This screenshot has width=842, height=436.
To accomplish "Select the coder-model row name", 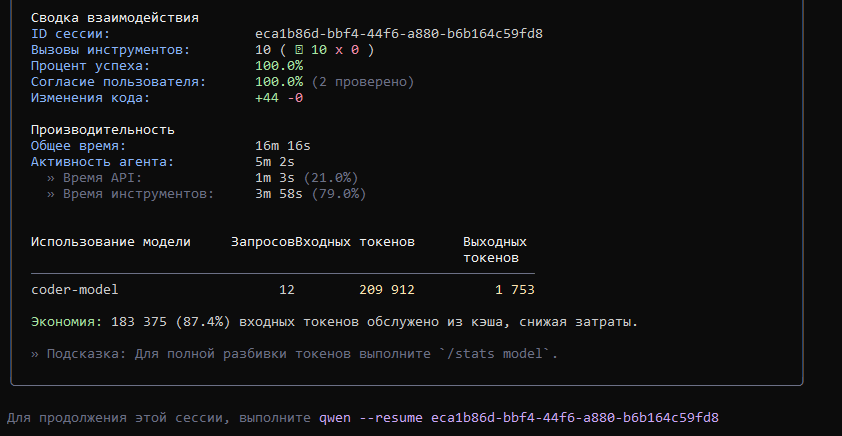I will coord(75,290).
